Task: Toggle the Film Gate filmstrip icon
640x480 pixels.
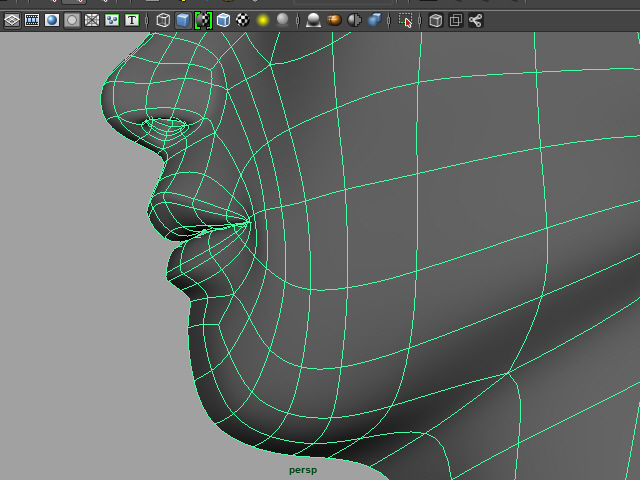Action: click(32, 20)
